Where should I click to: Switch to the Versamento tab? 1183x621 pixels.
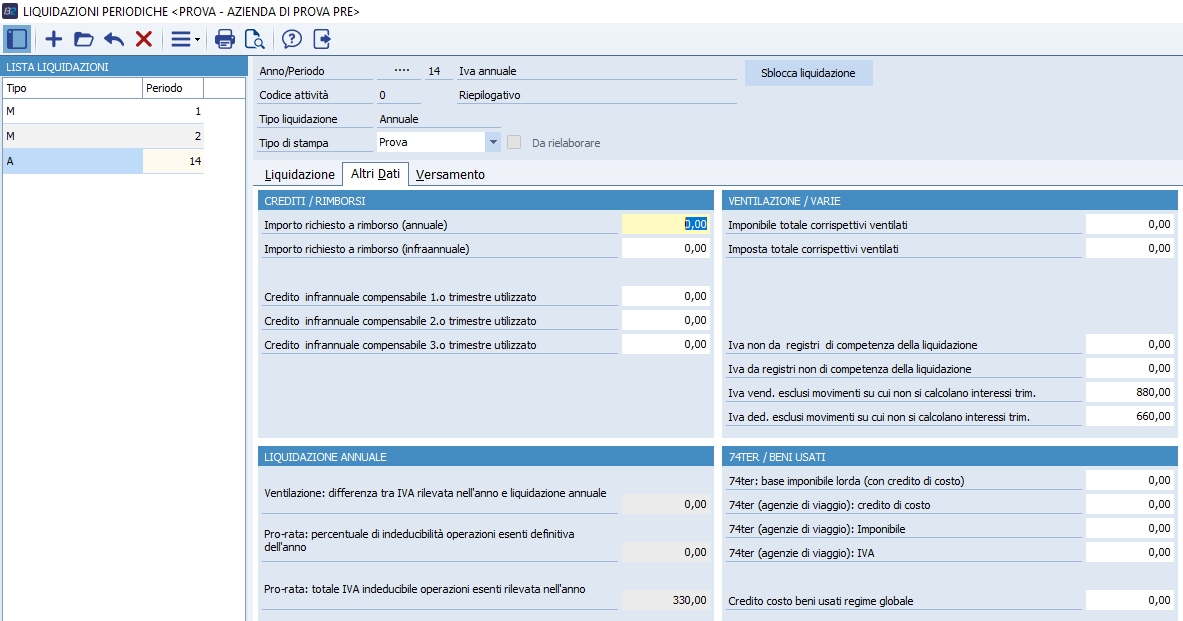coord(450,175)
